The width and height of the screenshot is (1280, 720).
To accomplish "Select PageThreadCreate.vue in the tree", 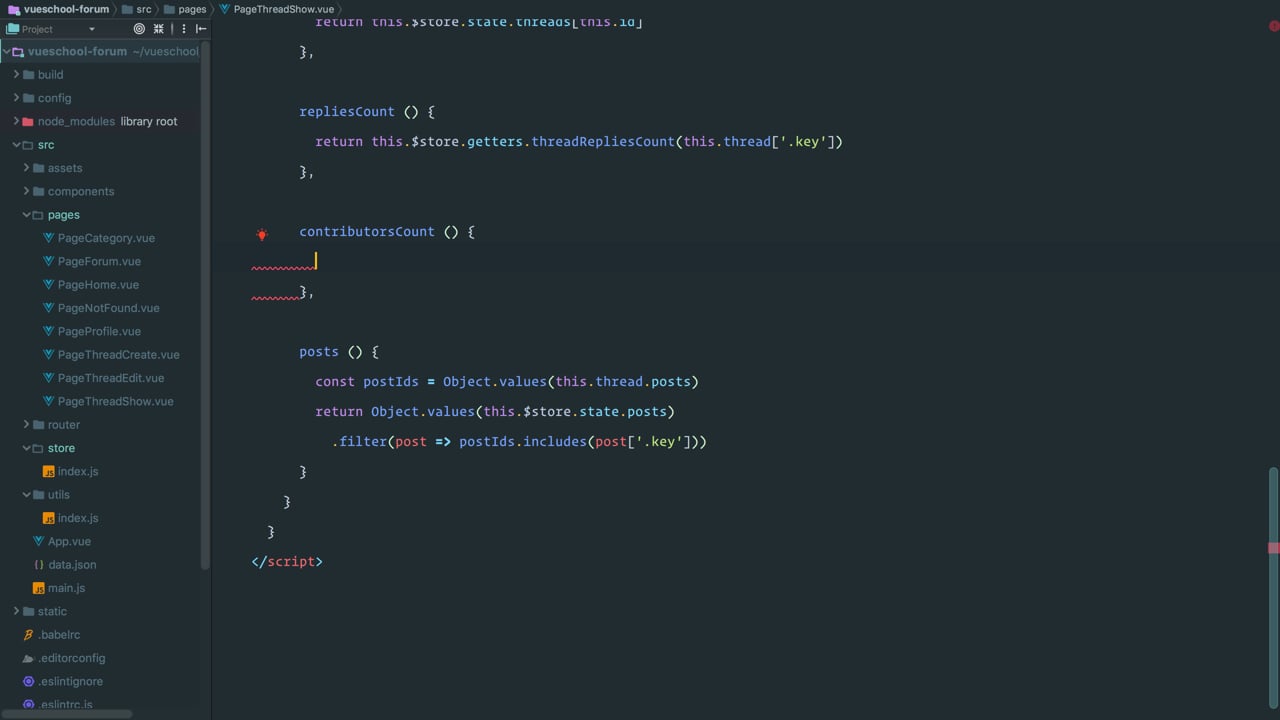I will (x=119, y=355).
